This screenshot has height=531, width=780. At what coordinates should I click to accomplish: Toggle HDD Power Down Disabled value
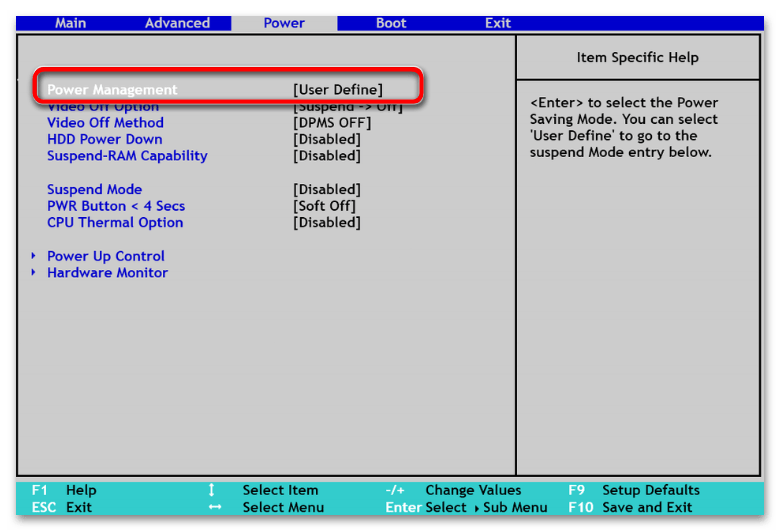point(326,139)
